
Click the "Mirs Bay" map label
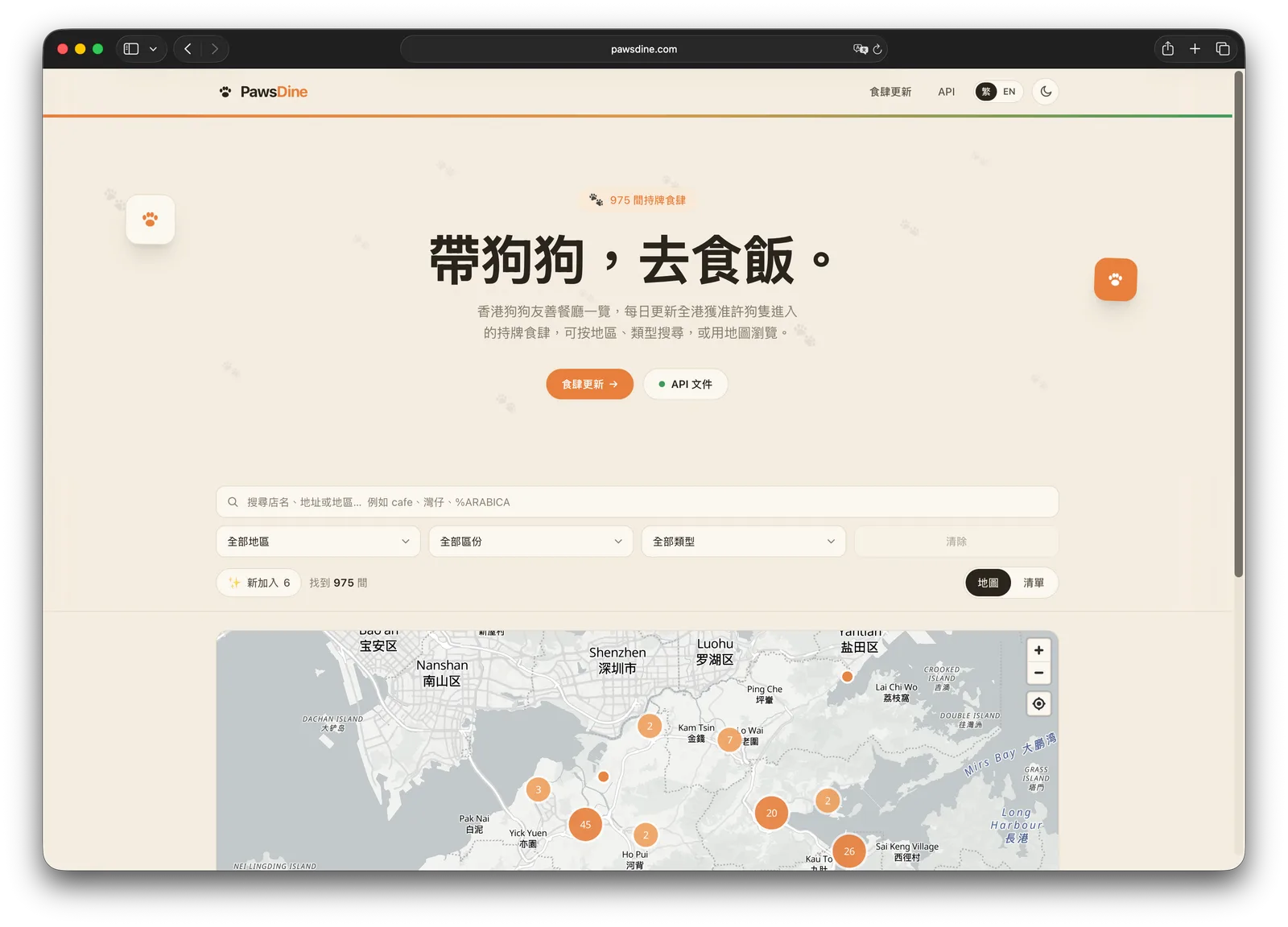tap(989, 761)
